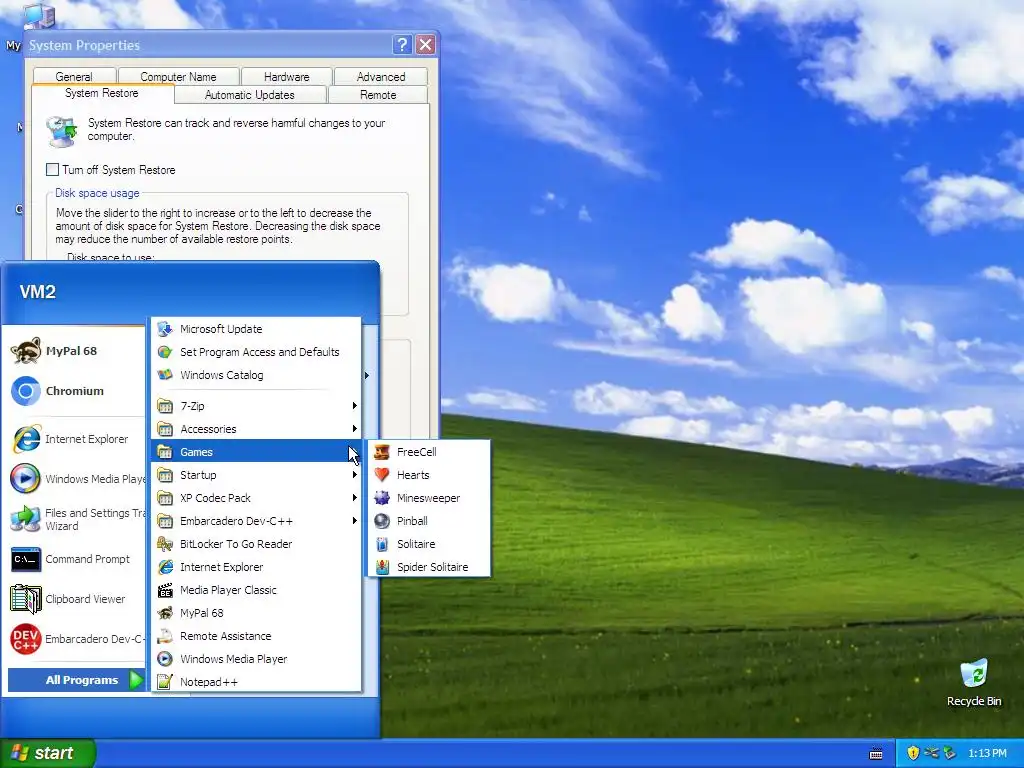1024x768 pixels.
Task: Open Command Prompt from Start menu
Action: [75, 559]
